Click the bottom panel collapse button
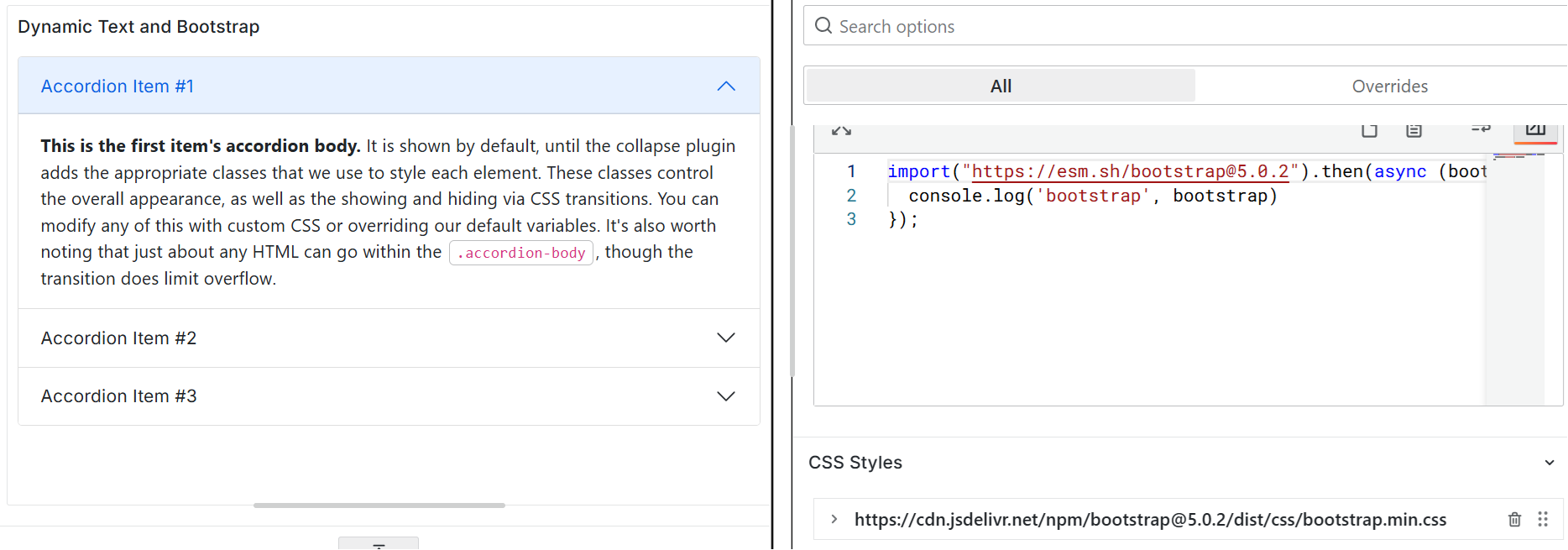Viewport: 1568px width, 550px height. tap(379, 543)
